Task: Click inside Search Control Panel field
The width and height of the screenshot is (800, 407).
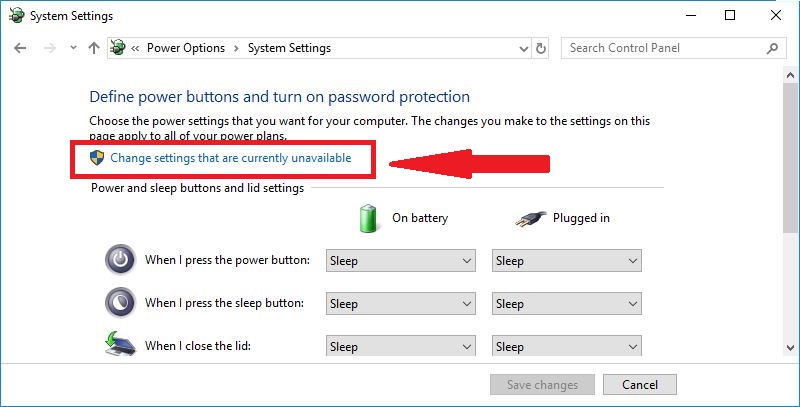Action: [663, 48]
